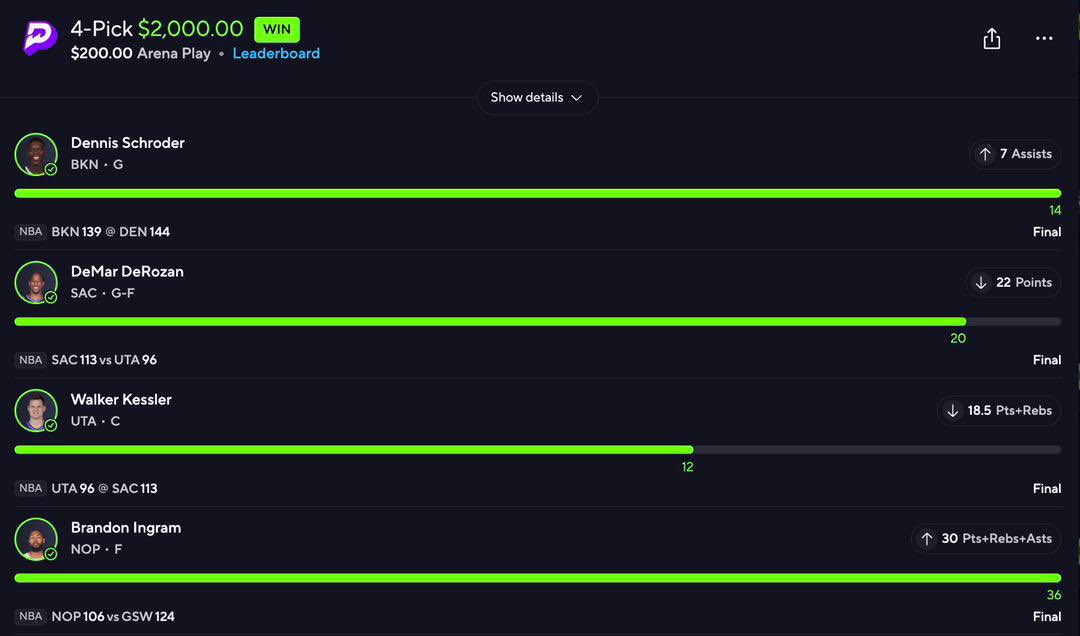
Task: Click the 7 Assists label
Action: pos(1026,154)
